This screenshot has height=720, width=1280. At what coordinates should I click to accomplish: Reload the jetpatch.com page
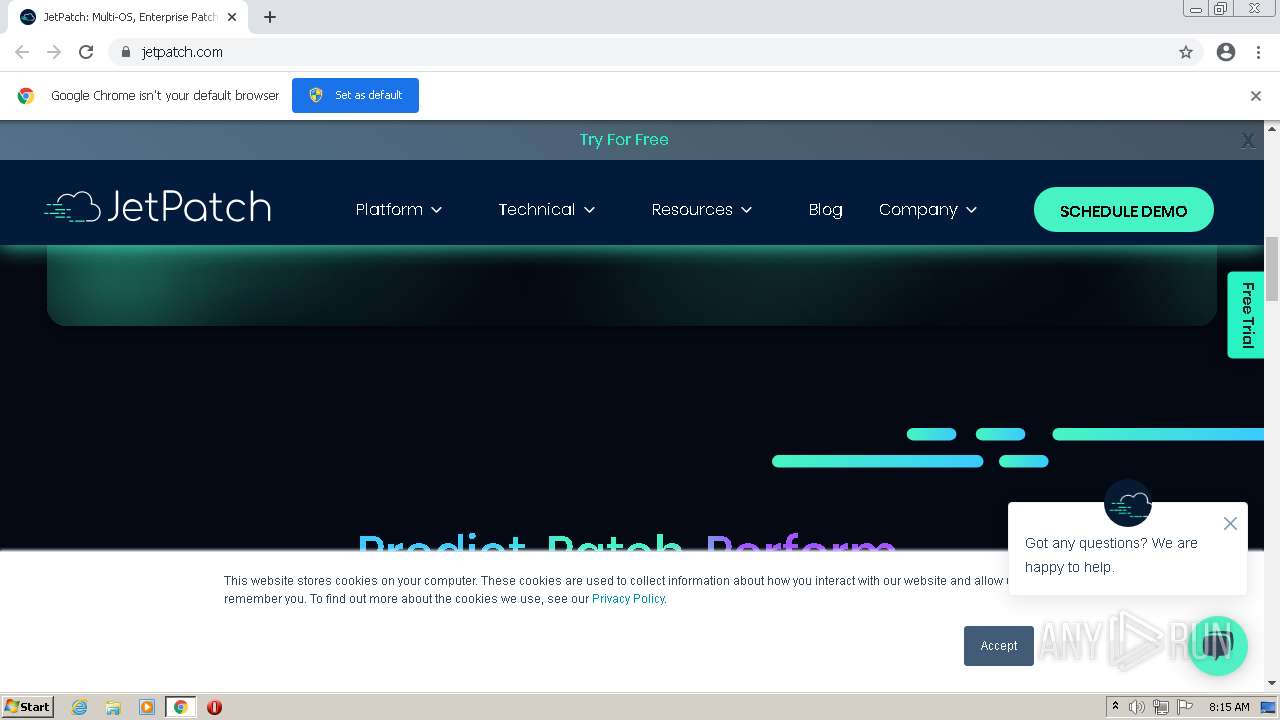pyautogui.click(x=86, y=52)
